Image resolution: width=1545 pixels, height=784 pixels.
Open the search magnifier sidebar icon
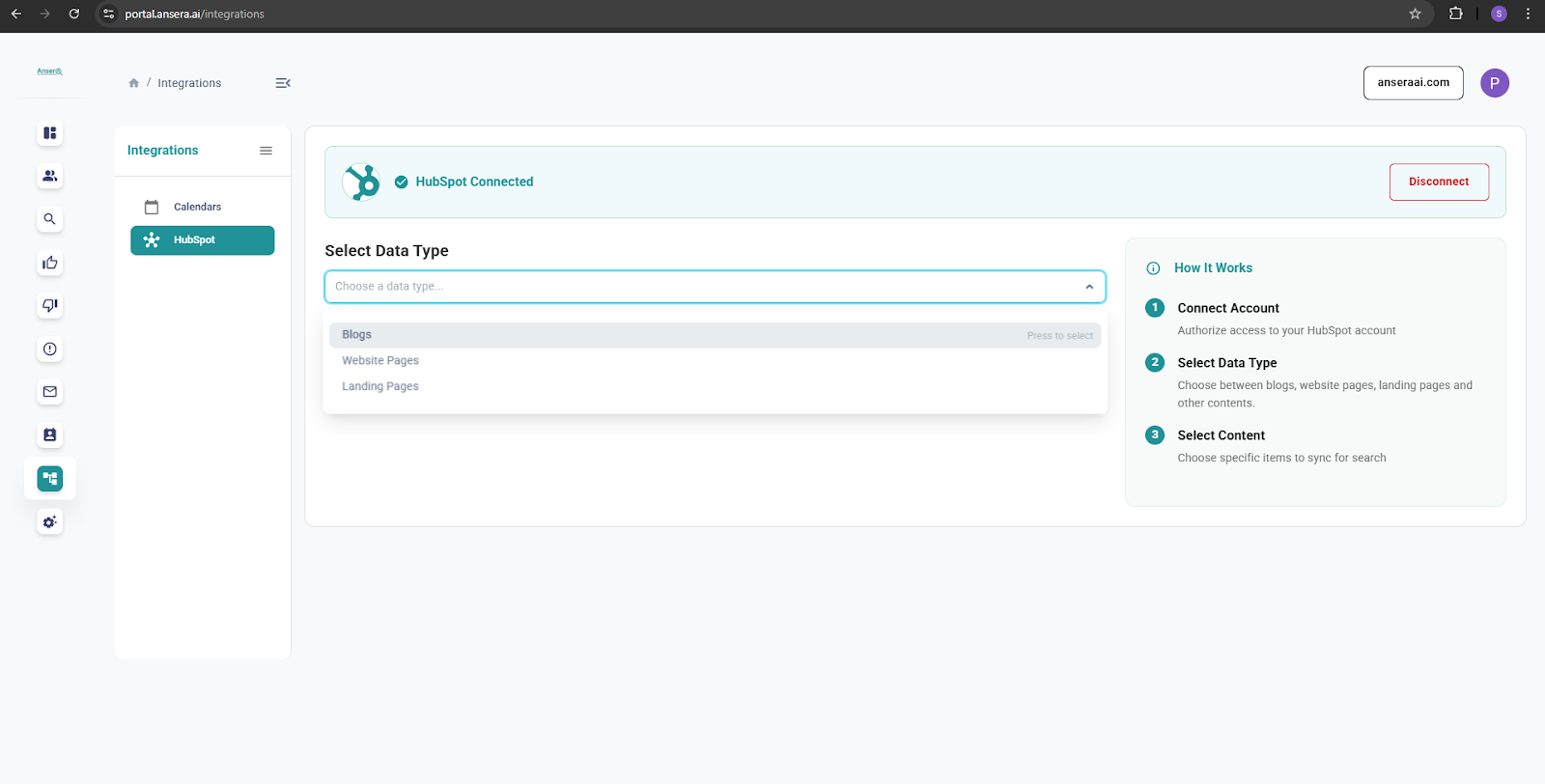click(50, 219)
